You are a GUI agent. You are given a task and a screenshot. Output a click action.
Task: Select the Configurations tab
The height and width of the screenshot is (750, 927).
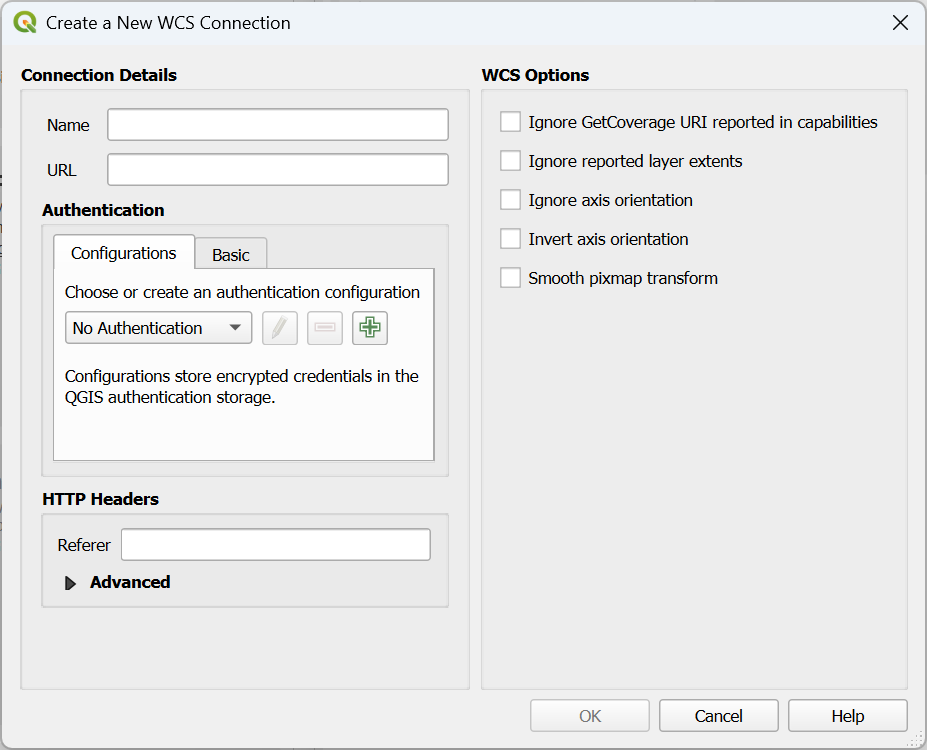(123, 253)
